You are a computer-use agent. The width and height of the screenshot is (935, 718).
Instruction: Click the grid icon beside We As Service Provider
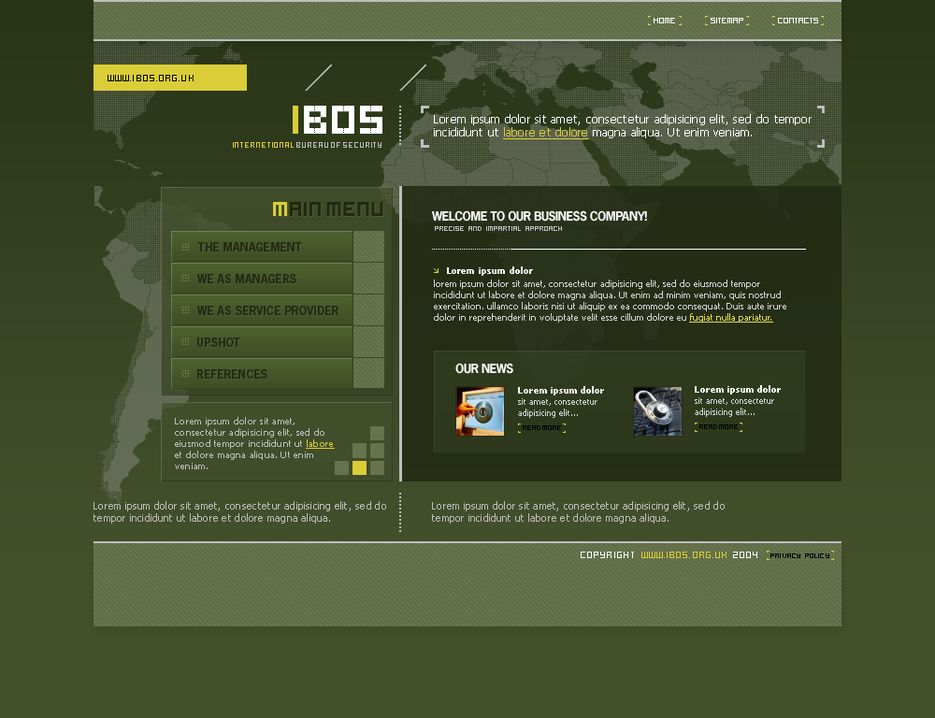185,310
